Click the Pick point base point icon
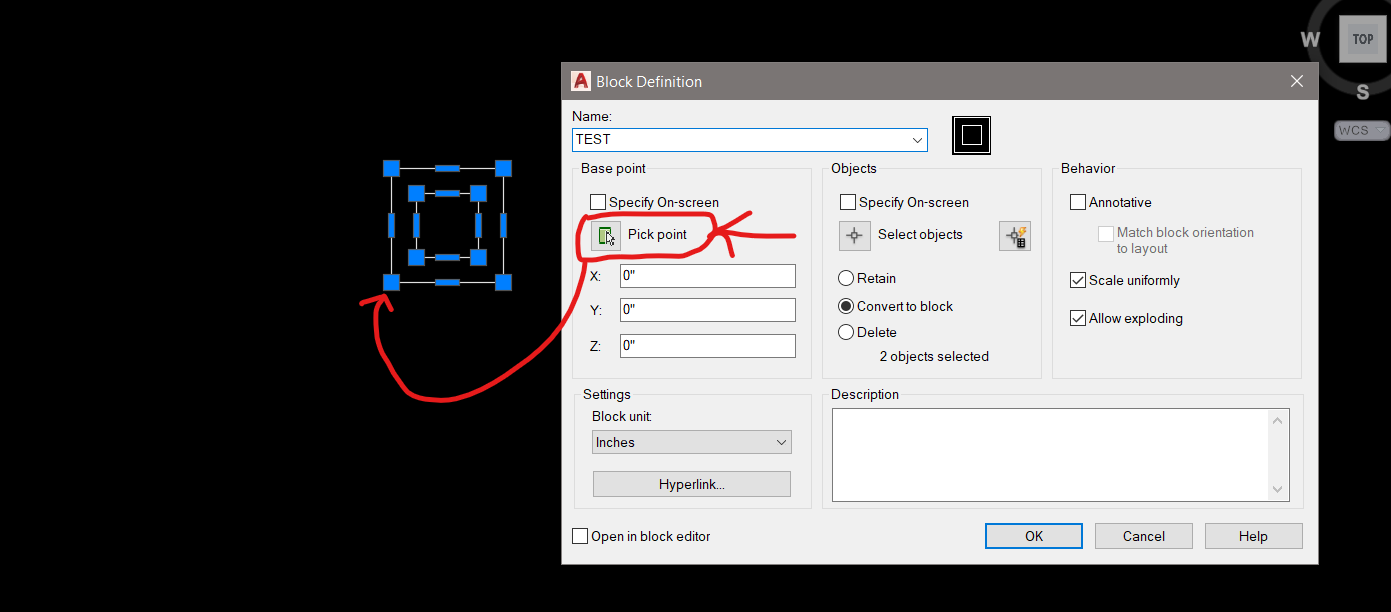Image resolution: width=1391 pixels, height=612 pixels. [x=607, y=235]
